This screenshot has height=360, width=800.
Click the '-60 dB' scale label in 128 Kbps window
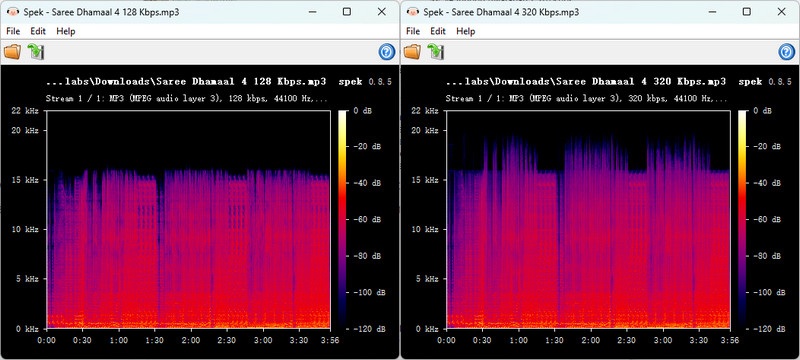coord(366,220)
